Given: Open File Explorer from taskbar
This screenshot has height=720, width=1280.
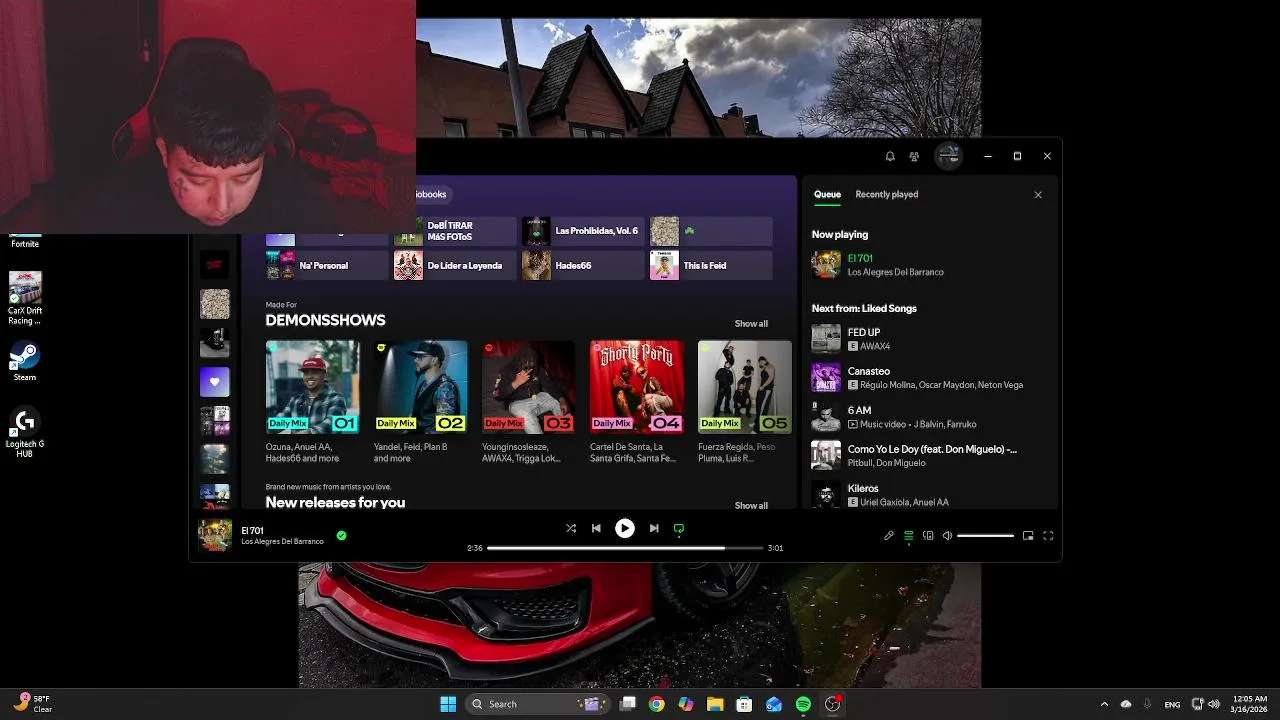Looking at the screenshot, I should [x=715, y=704].
